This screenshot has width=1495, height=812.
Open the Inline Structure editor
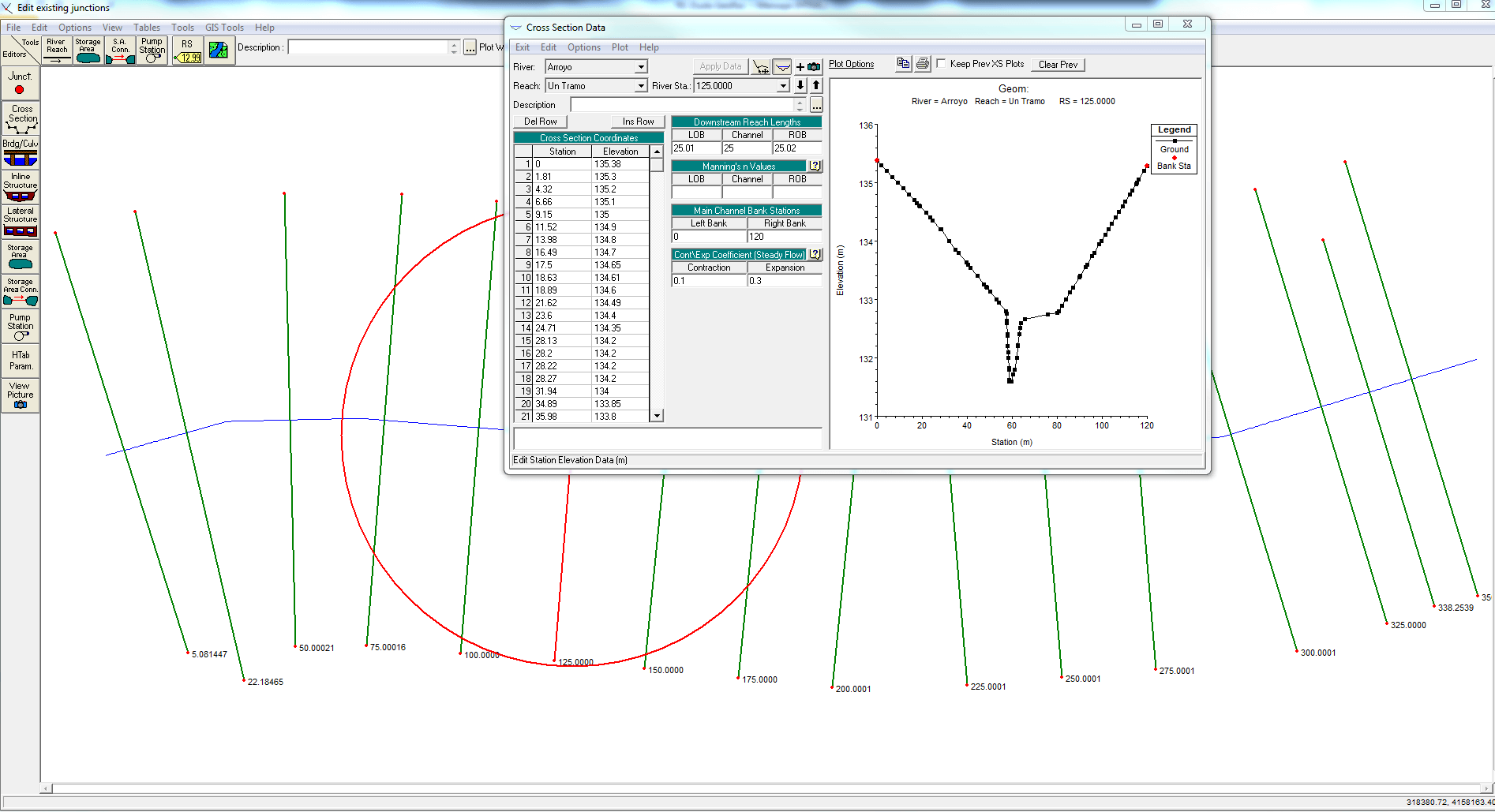click(20, 187)
